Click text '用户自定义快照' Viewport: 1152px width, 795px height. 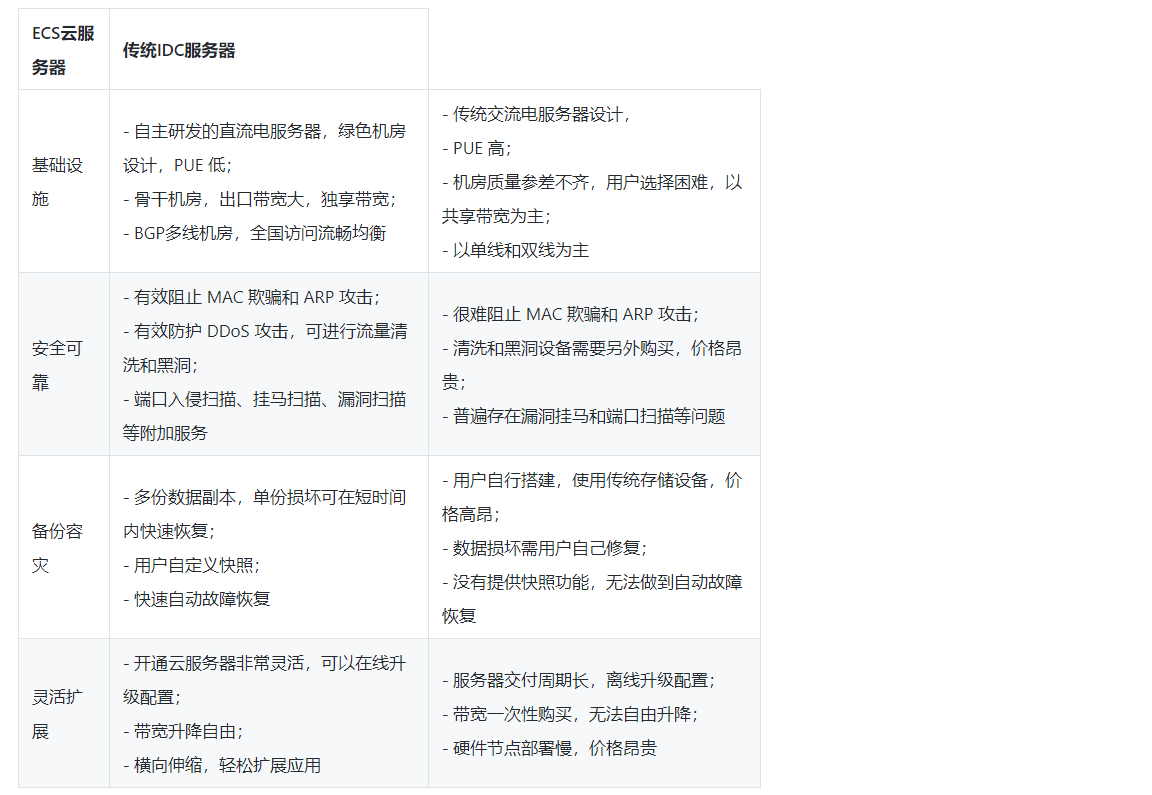click(x=193, y=565)
